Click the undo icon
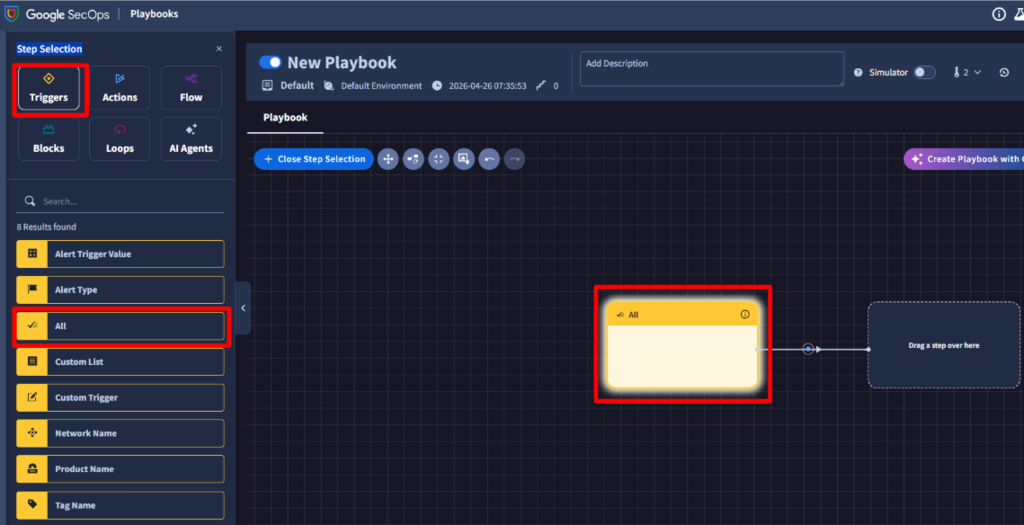Screen dimensions: 1024x525 [x=489, y=159]
